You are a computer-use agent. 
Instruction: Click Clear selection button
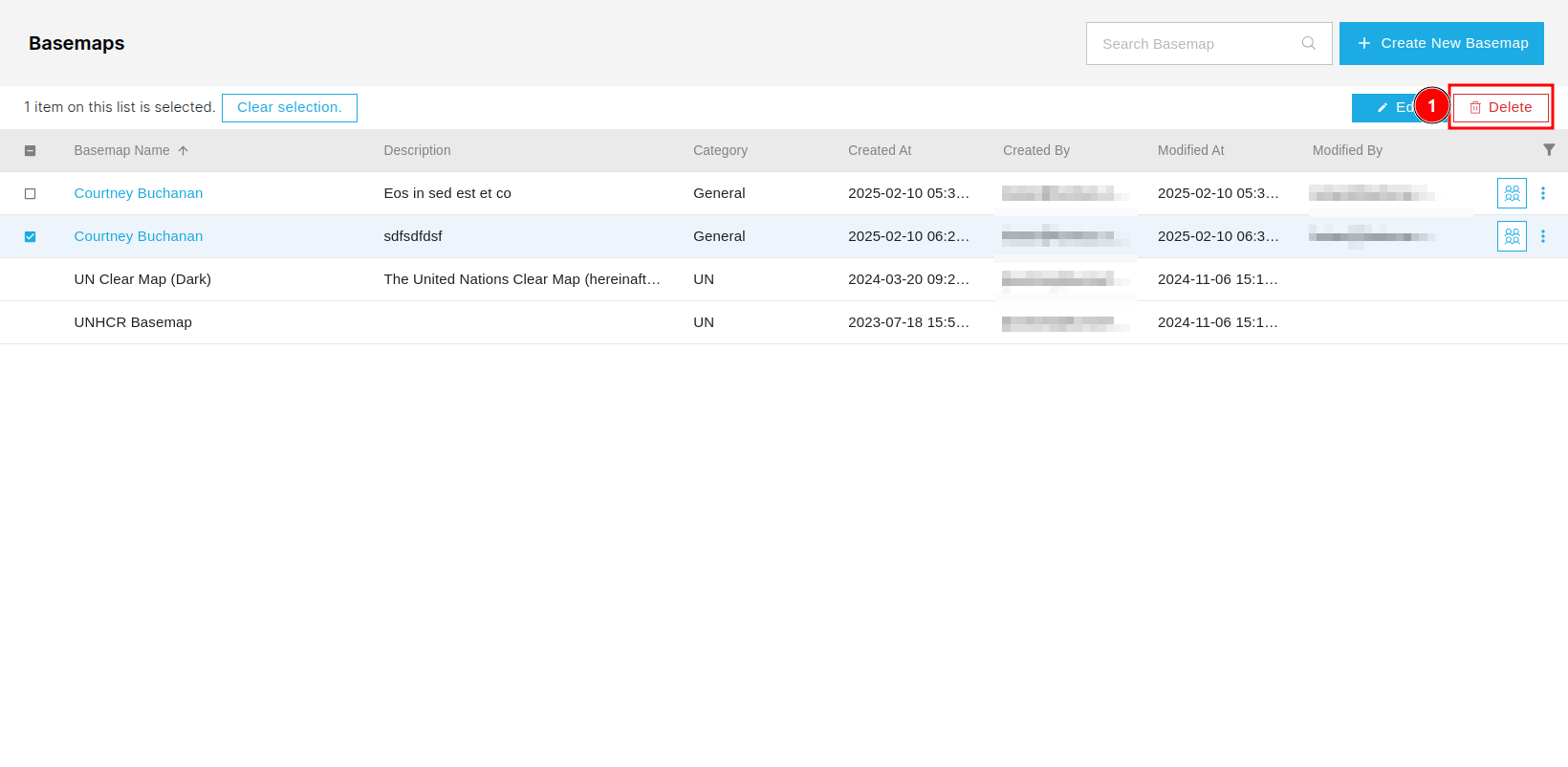[290, 108]
